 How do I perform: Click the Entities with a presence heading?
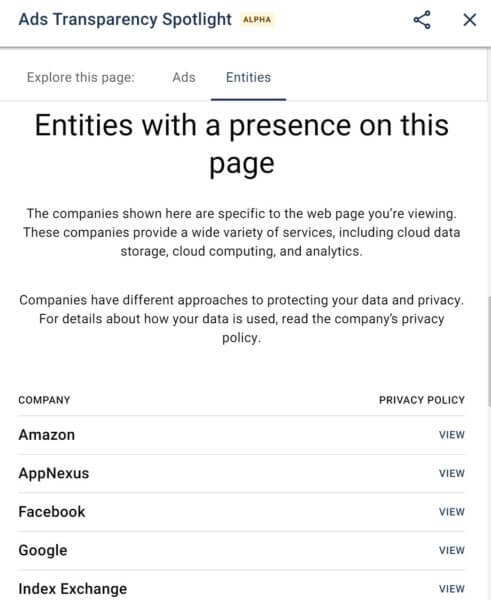point(242,144)
